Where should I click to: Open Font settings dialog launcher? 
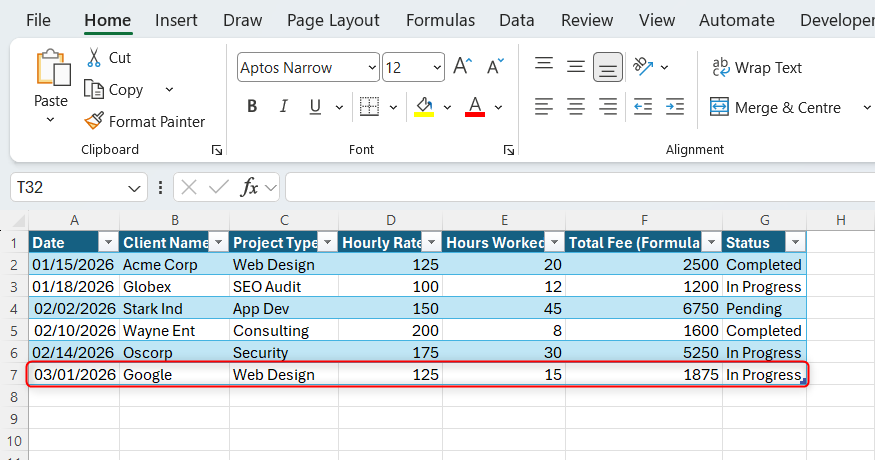pos(508,150)
